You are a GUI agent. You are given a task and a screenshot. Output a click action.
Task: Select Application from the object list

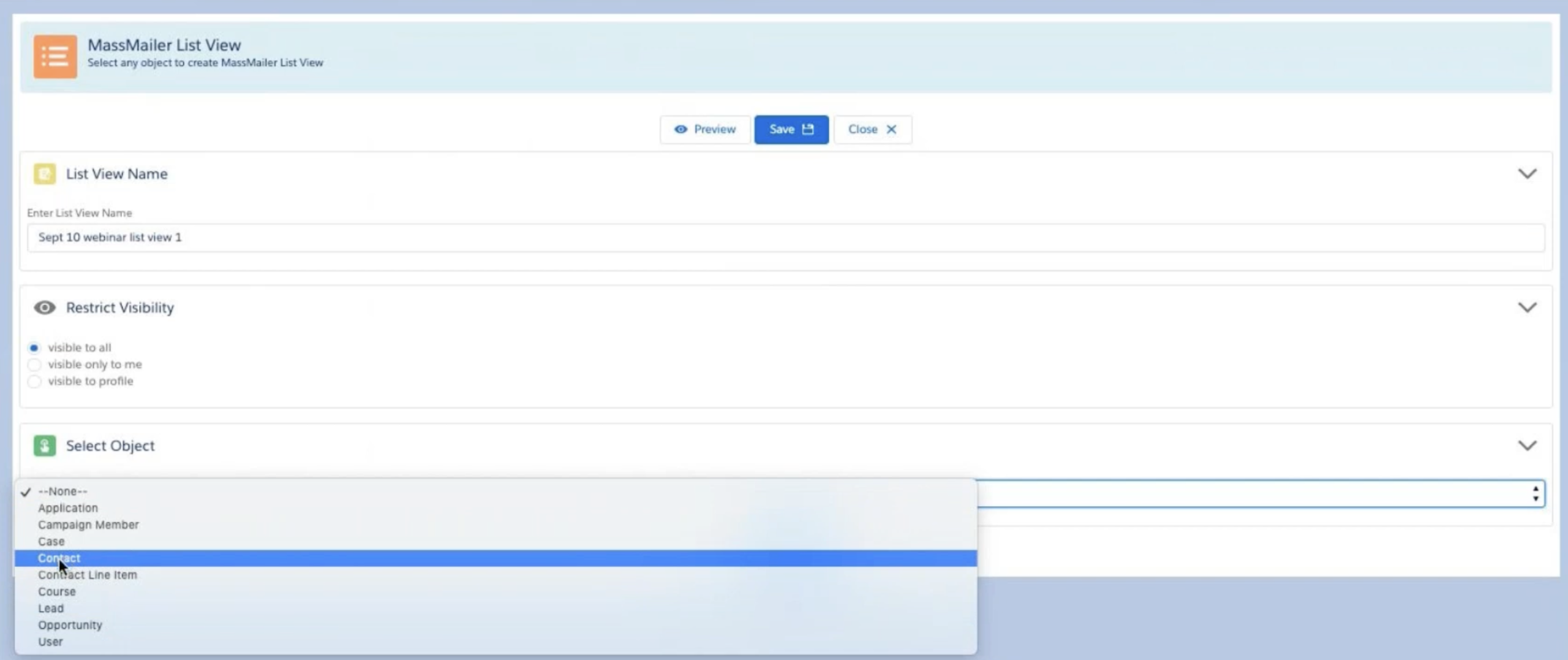click(x=496, y=508)
